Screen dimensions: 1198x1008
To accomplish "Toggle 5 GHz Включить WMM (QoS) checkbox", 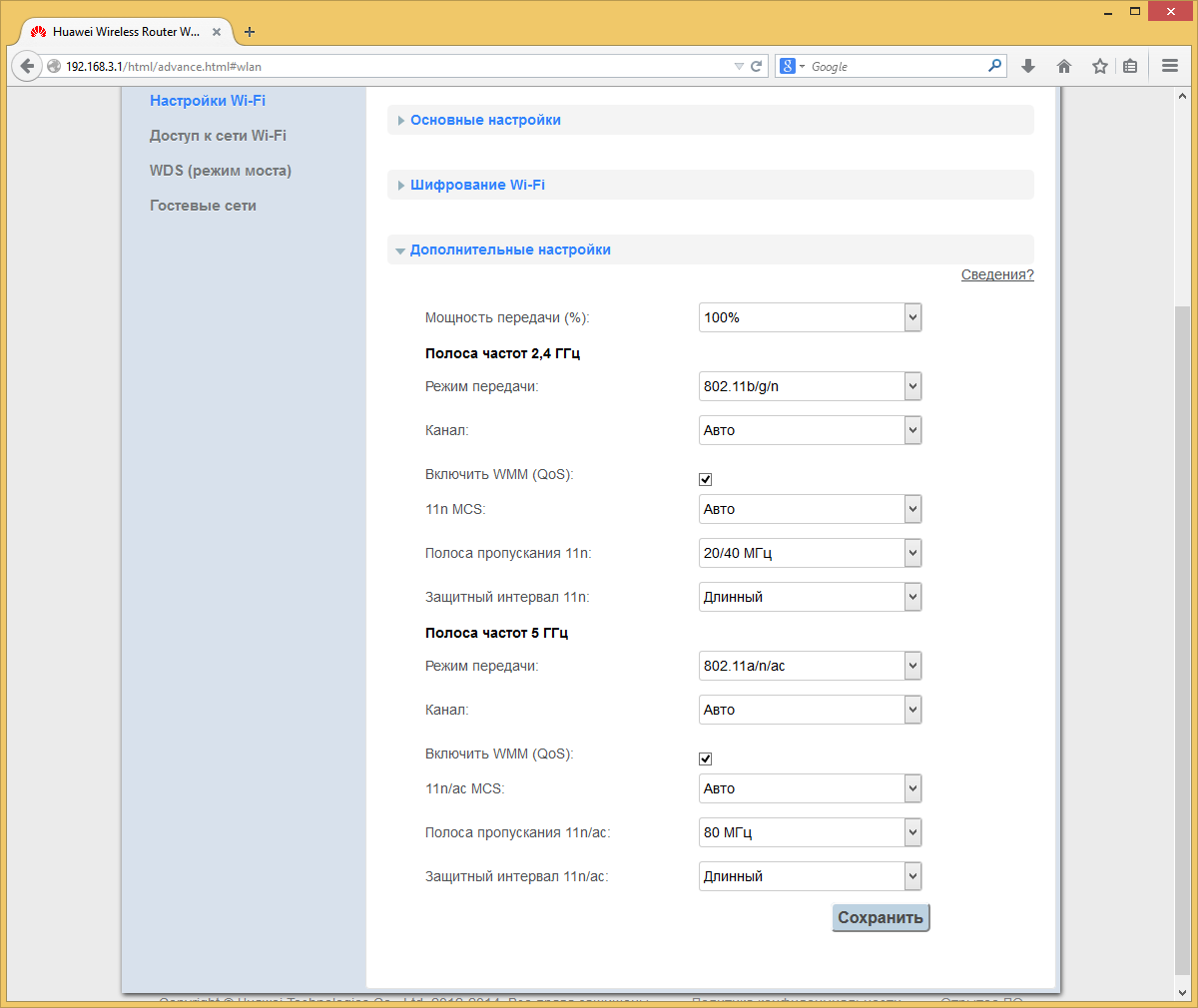I will 706,758.
